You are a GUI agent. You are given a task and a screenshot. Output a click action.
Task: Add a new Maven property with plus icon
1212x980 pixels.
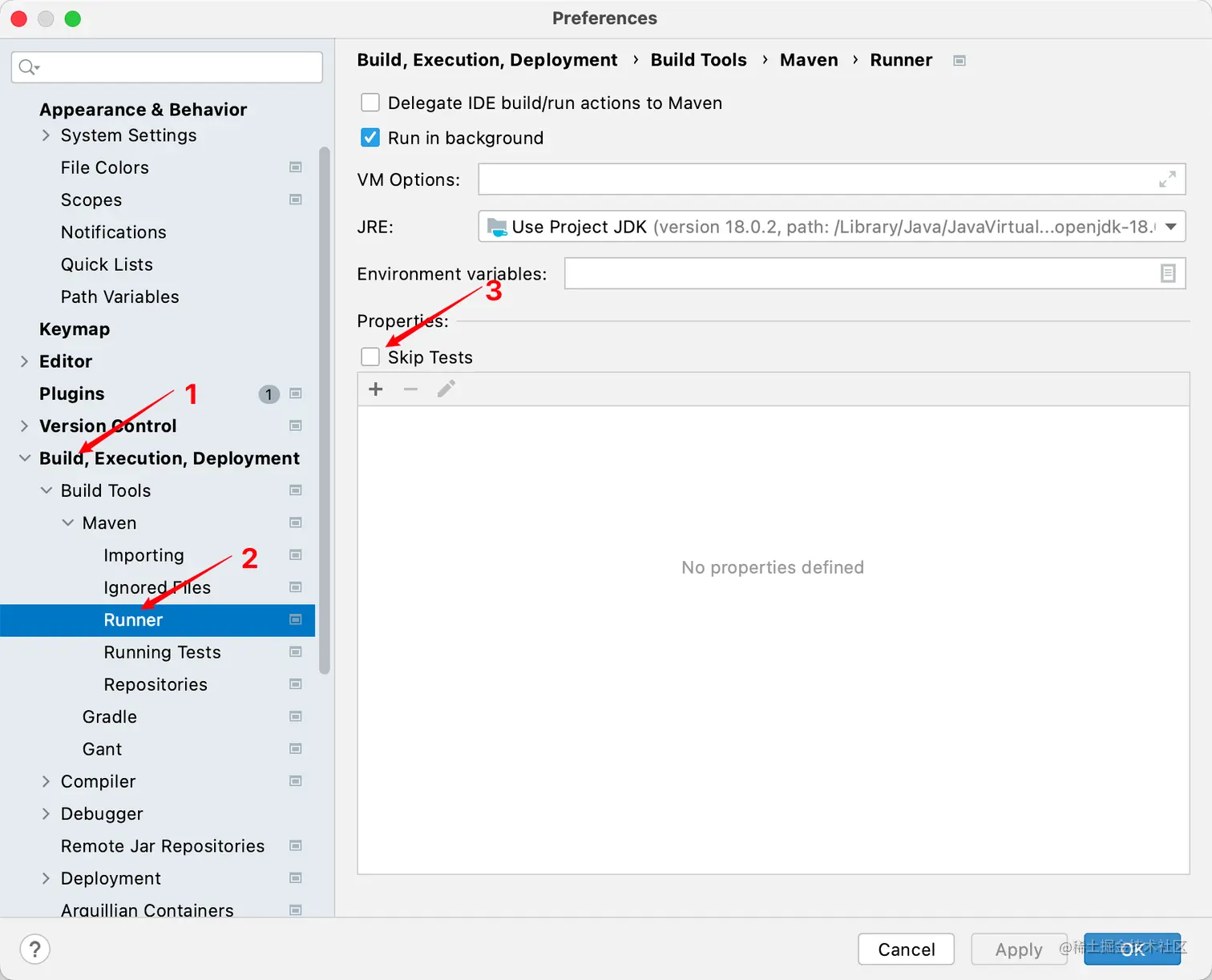[375, 389]
